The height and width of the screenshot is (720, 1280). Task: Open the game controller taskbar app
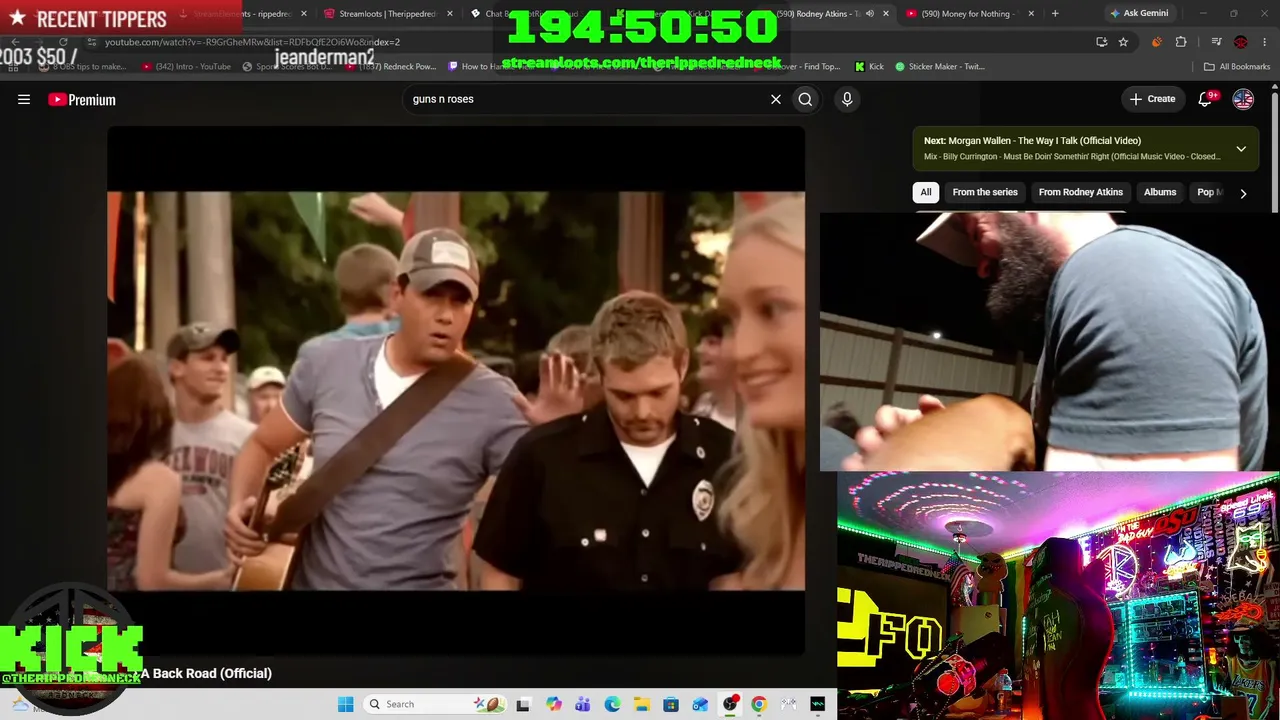[x=789, y=704]
